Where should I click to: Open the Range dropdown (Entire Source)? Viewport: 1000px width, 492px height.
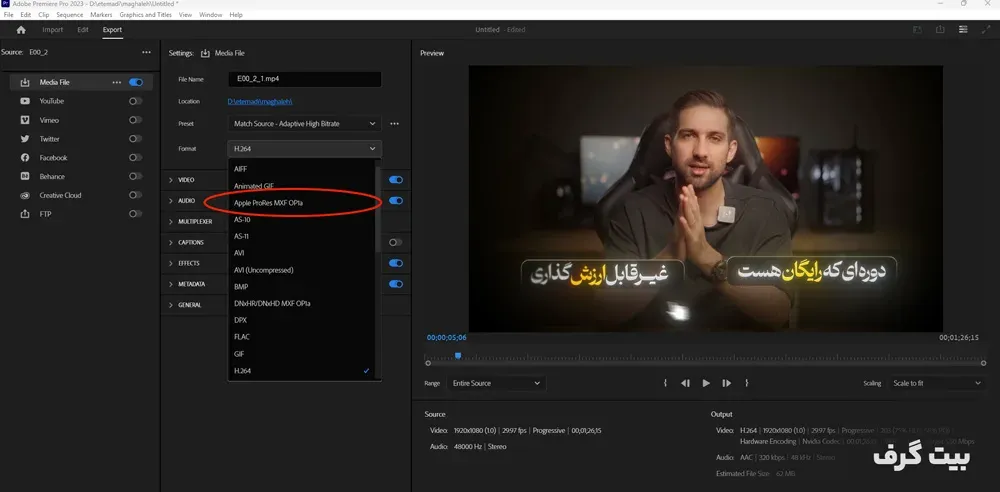coord(496,383)
